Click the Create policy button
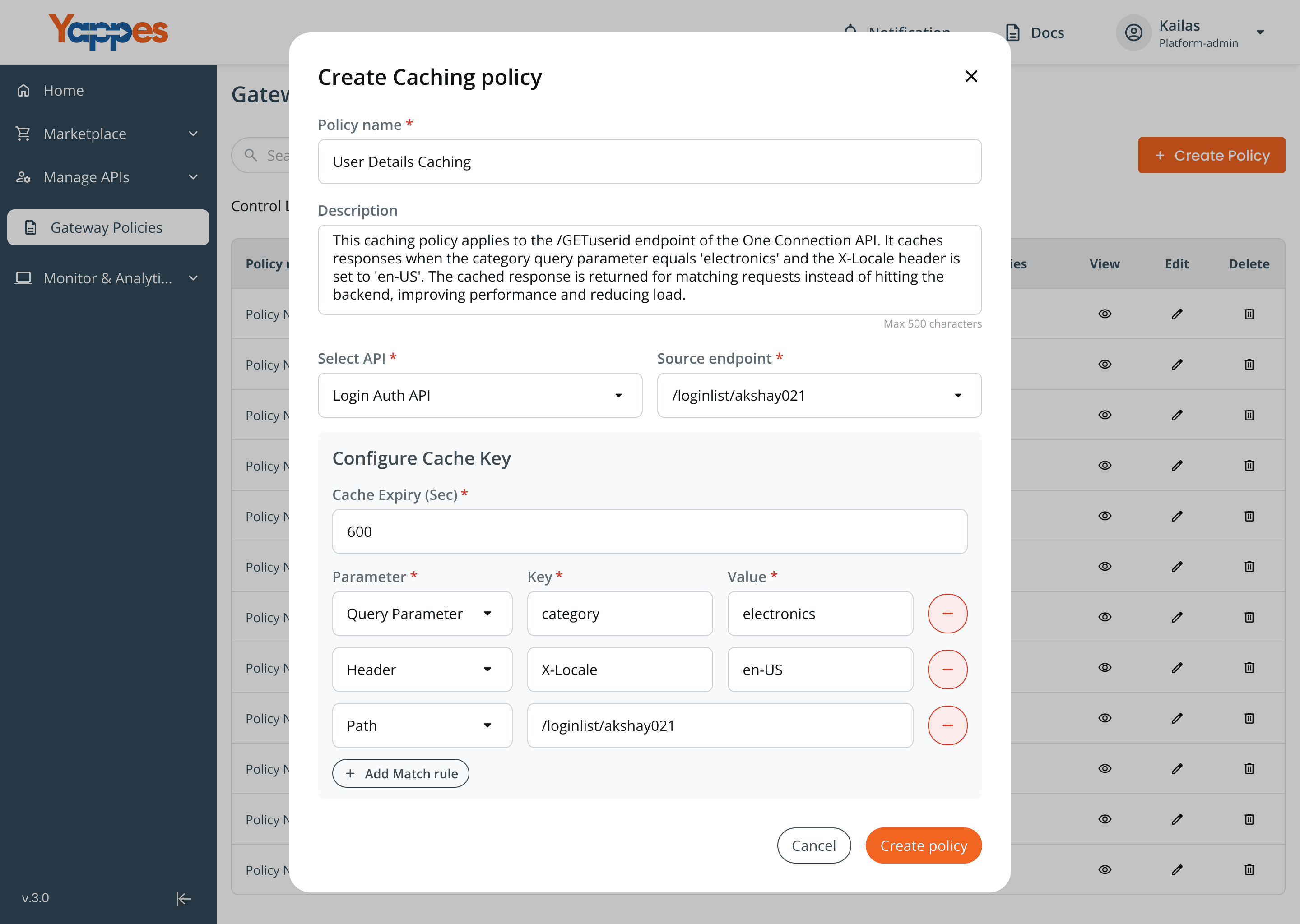1300x924 pixels. pos(923,845)
